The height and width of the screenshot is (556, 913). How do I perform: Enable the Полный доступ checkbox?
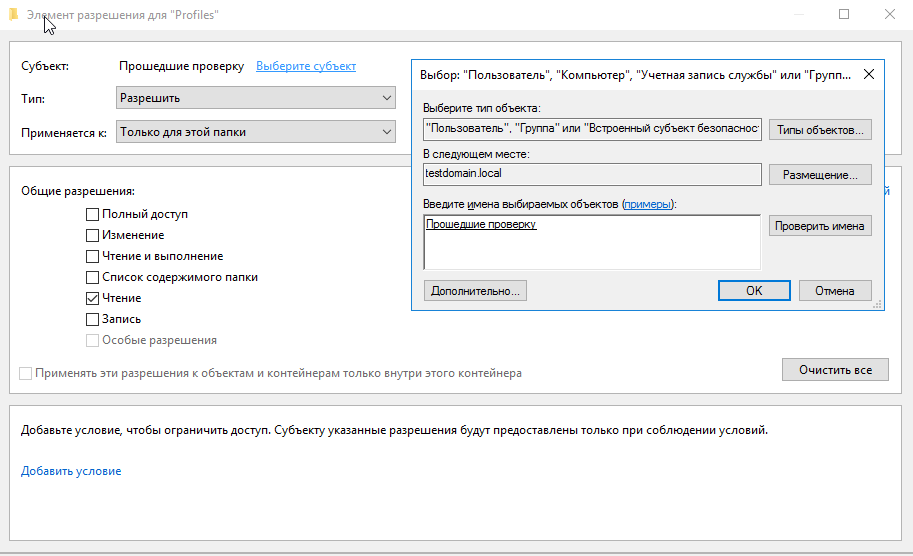(92, 214)
